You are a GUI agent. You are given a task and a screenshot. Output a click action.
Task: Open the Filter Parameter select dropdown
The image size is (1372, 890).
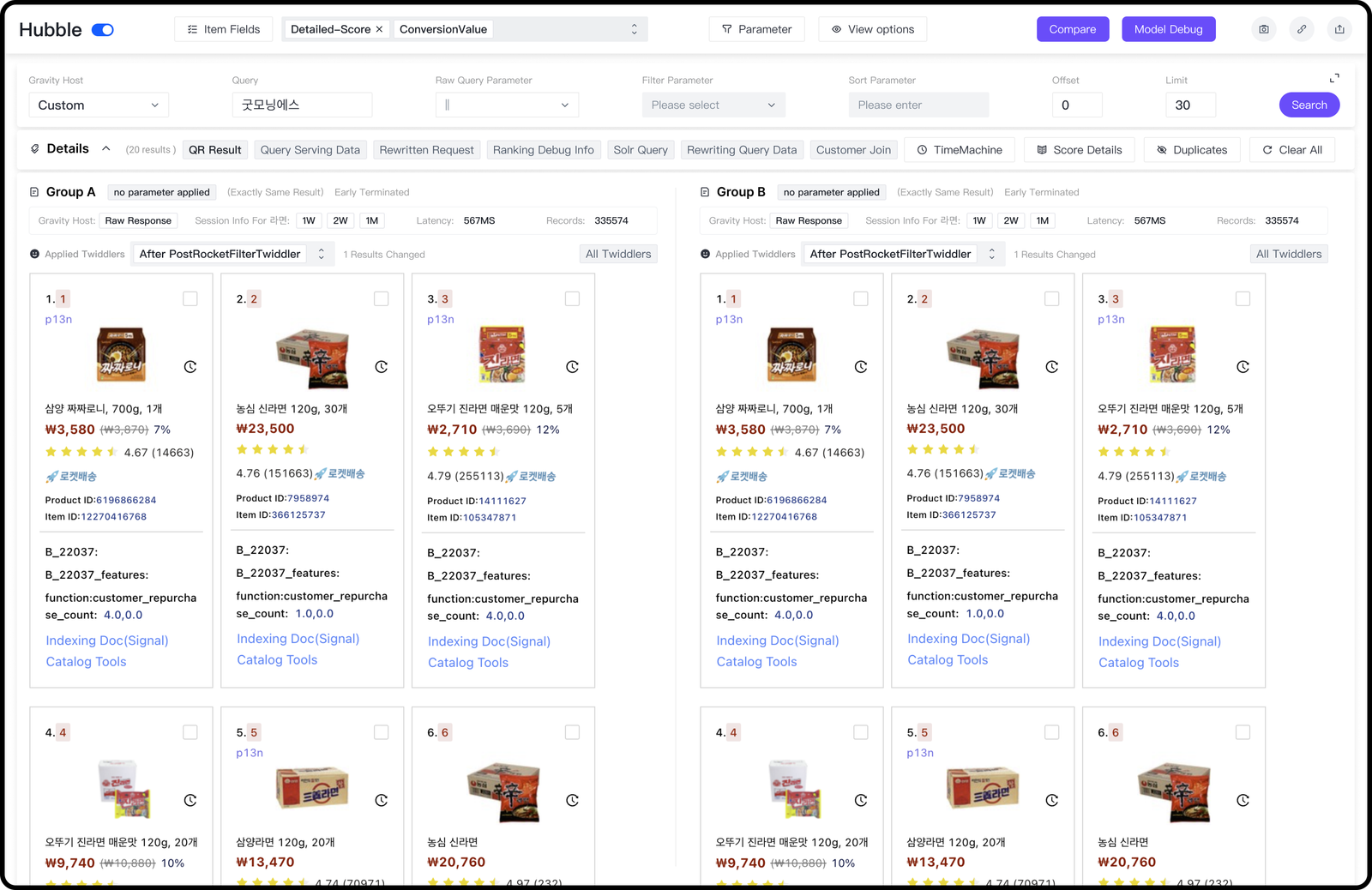713,105
